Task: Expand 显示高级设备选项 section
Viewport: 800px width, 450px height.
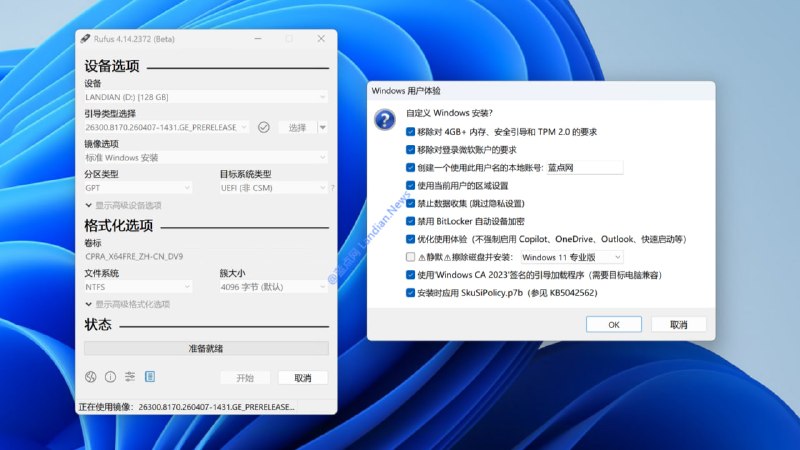Action: pyautogui.click(x=123, y=205)
